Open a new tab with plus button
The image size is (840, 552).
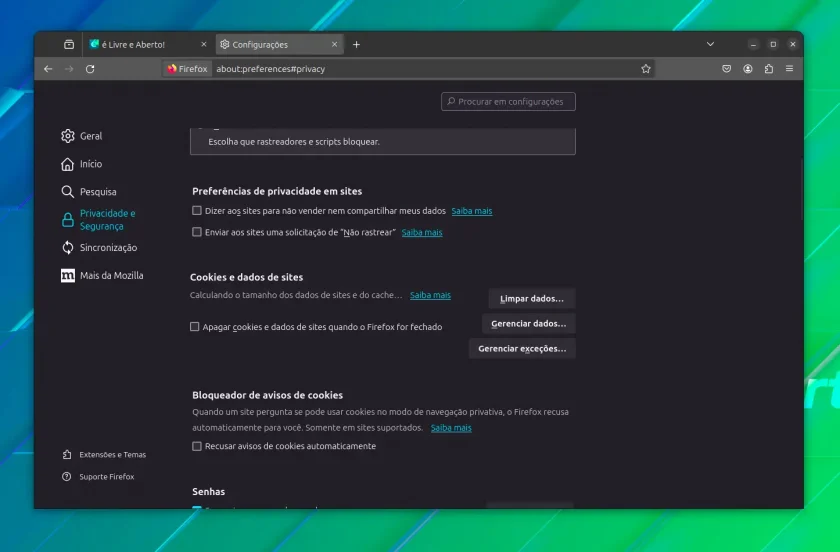pos(356,44)
